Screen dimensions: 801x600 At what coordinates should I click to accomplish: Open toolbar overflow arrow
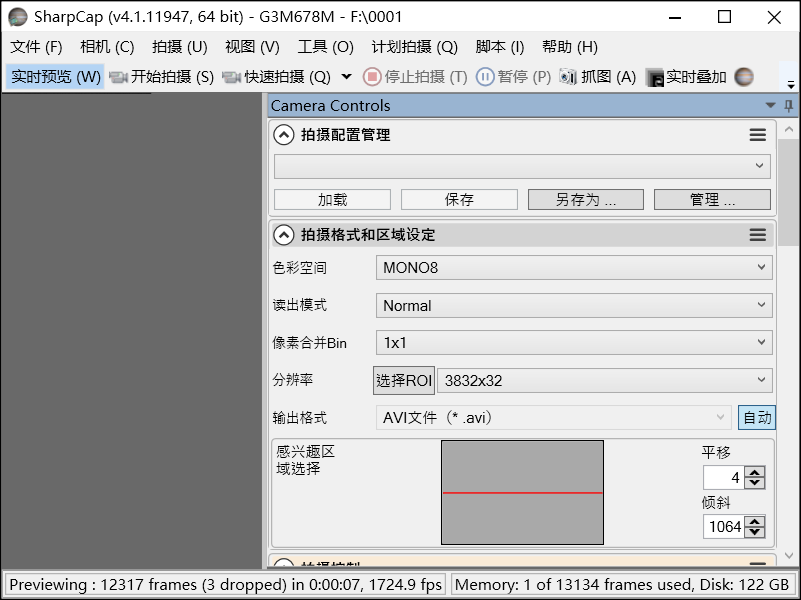click(791, 84)
